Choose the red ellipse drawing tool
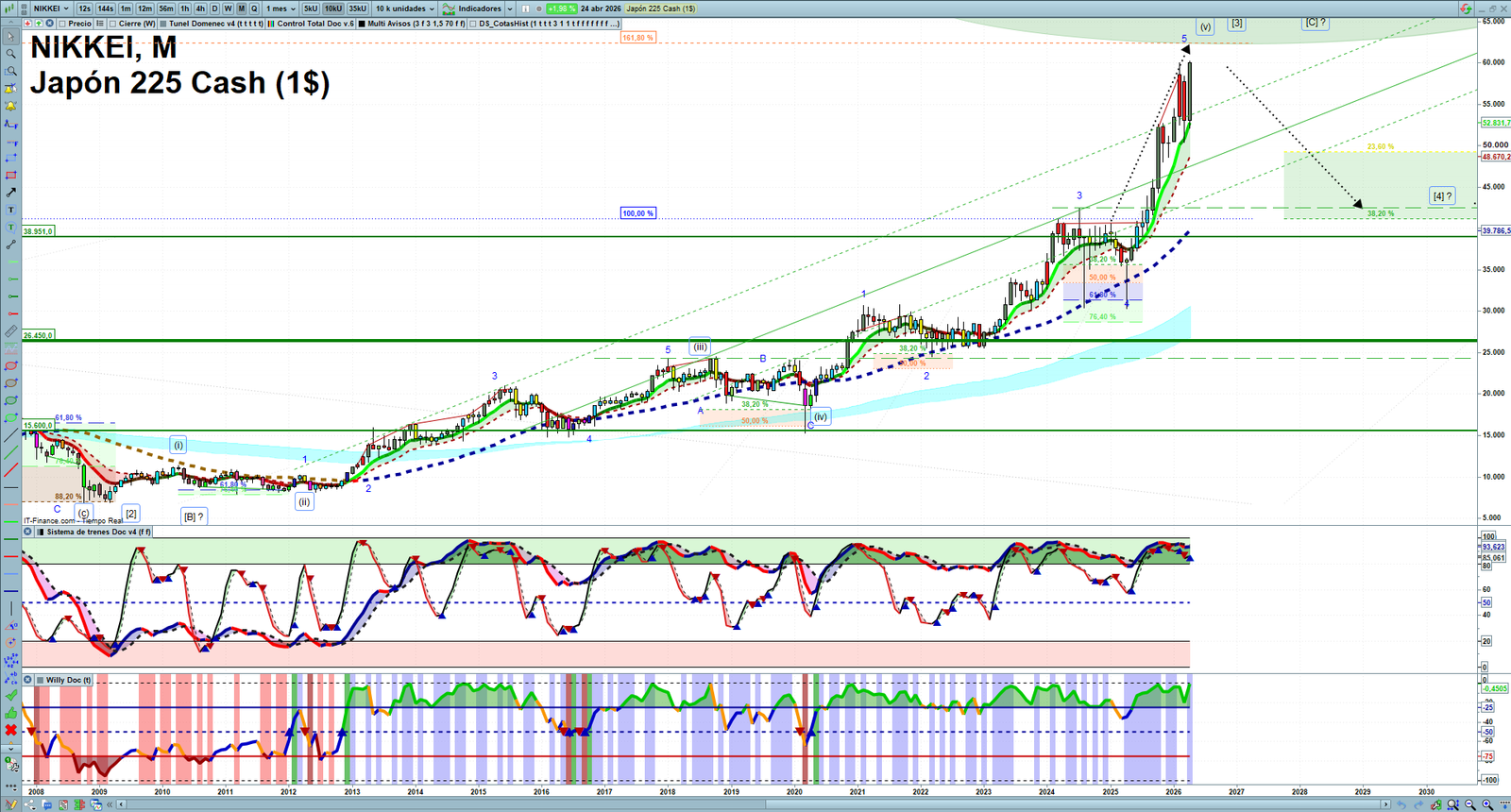Viewport: 1511px width, 812px height. click(x=11, y=366)
